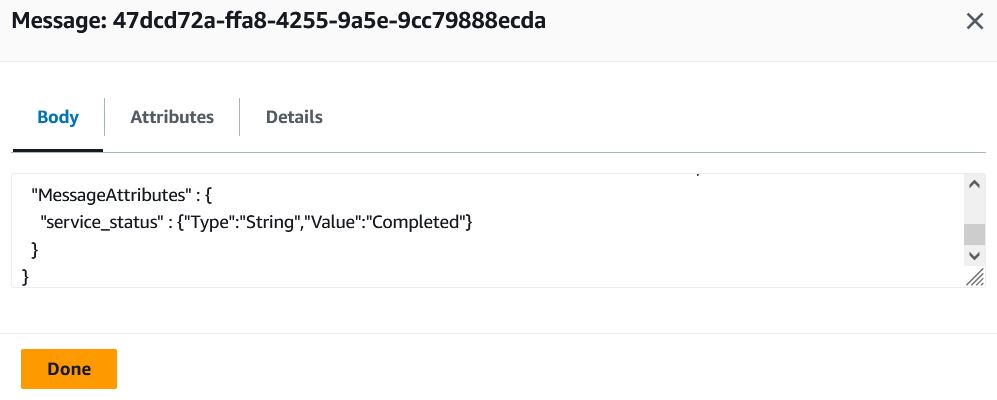Click the orange Done button

(x=69, y=369)
